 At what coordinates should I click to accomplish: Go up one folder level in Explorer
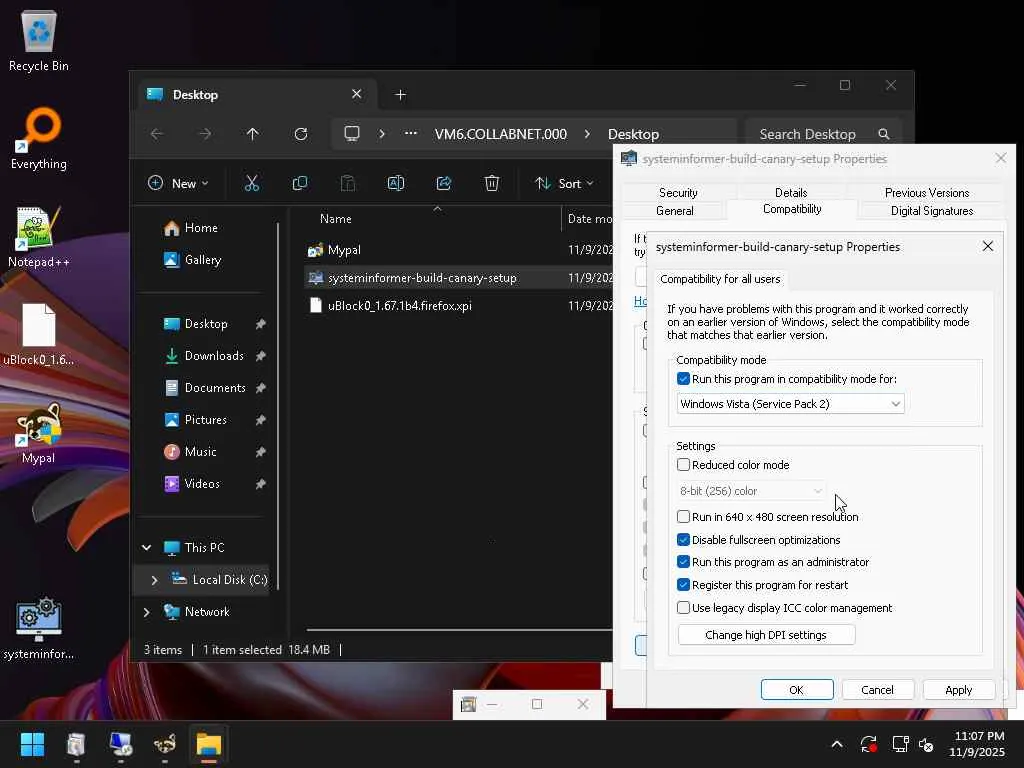253,134
